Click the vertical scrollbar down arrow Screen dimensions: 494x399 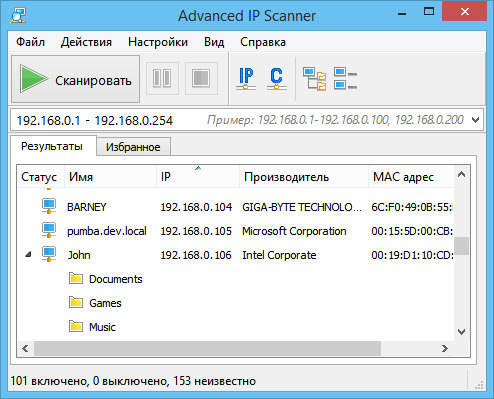(x=462, y=332)
